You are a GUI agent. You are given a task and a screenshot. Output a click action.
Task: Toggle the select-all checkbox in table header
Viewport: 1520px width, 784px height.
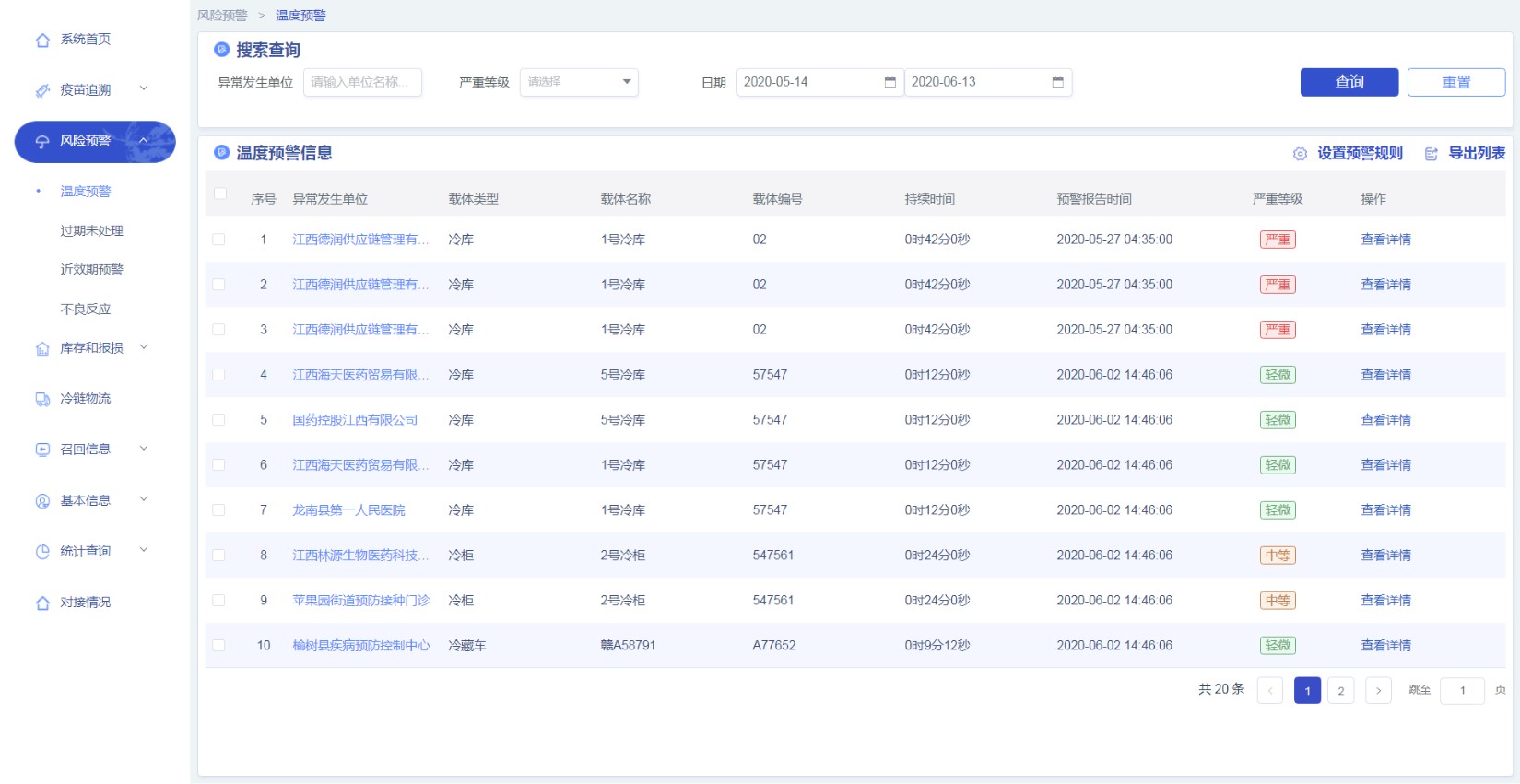tap(220, 193)
